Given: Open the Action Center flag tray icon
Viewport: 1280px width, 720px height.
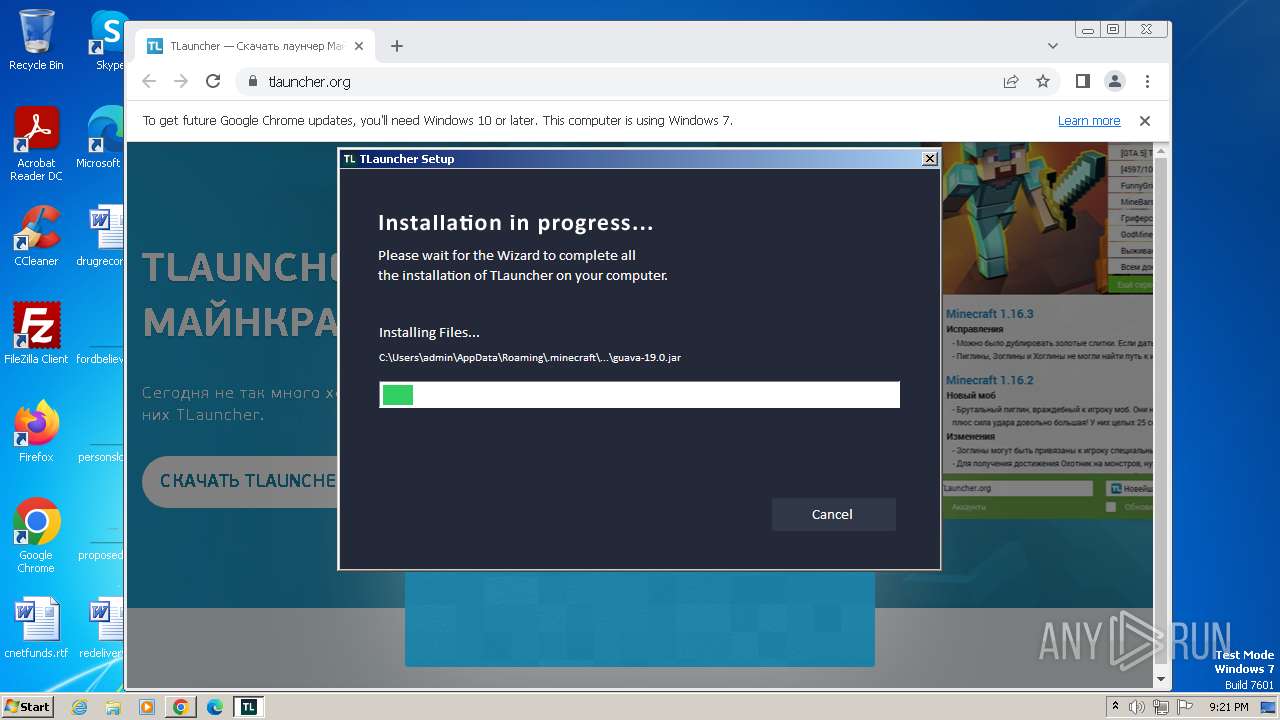Looking at the screenshot, I should tap(1184, 707).
